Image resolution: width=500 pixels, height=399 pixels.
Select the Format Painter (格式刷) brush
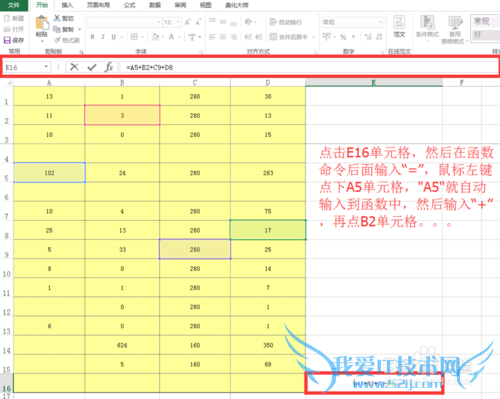pos(57,40)
